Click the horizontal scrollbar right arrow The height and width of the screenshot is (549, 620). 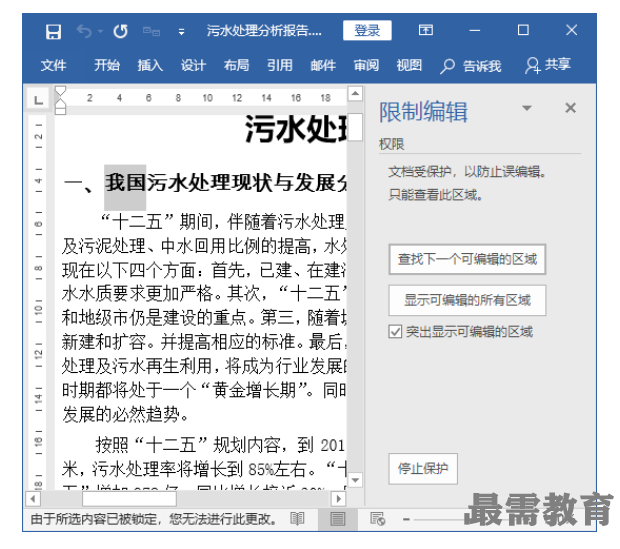pyautogui.click(x=338, y=499)
